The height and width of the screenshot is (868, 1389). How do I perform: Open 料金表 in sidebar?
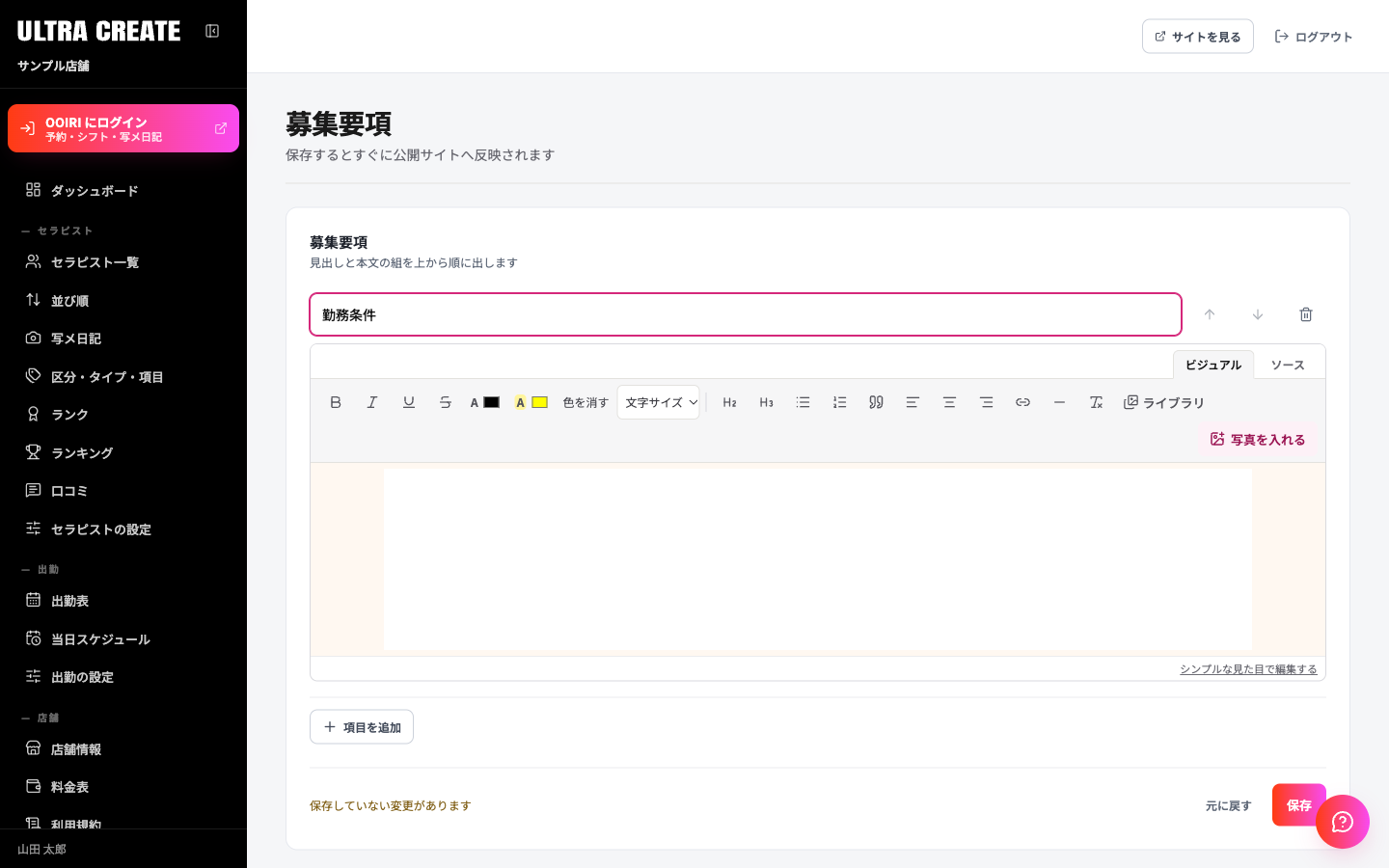(123, 787)
